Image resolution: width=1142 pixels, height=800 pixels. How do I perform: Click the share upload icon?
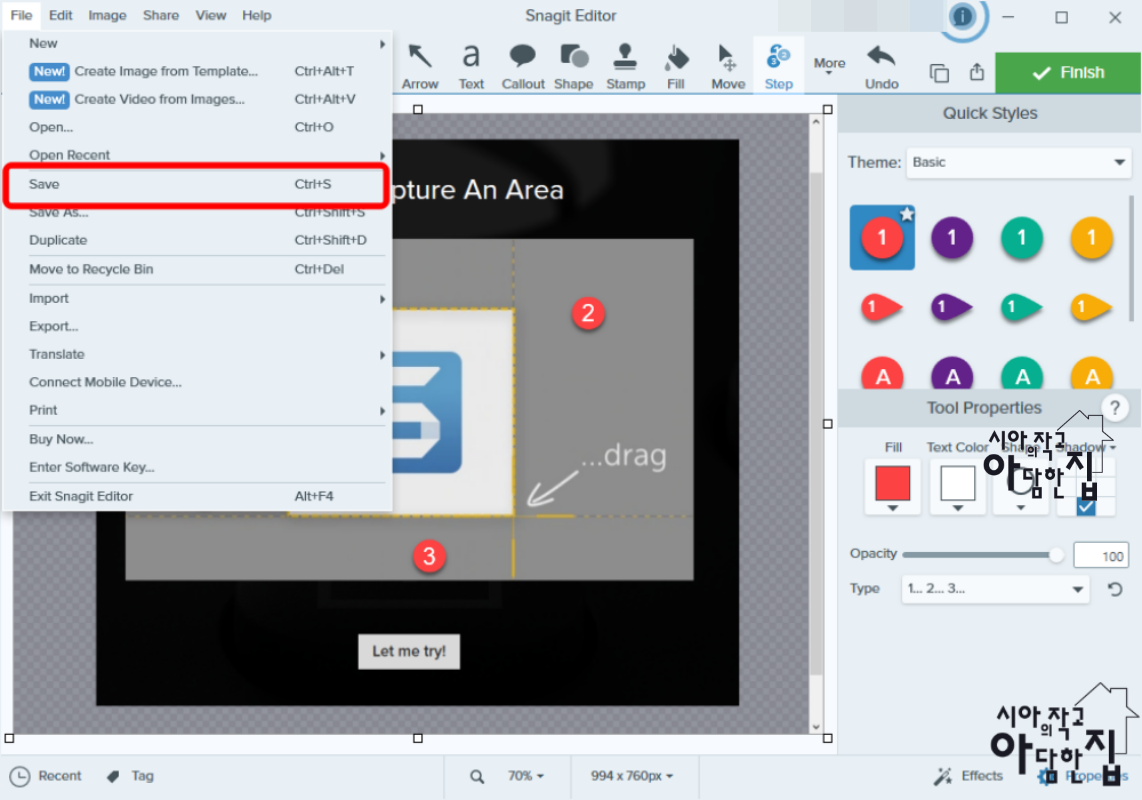coord(977,72)
